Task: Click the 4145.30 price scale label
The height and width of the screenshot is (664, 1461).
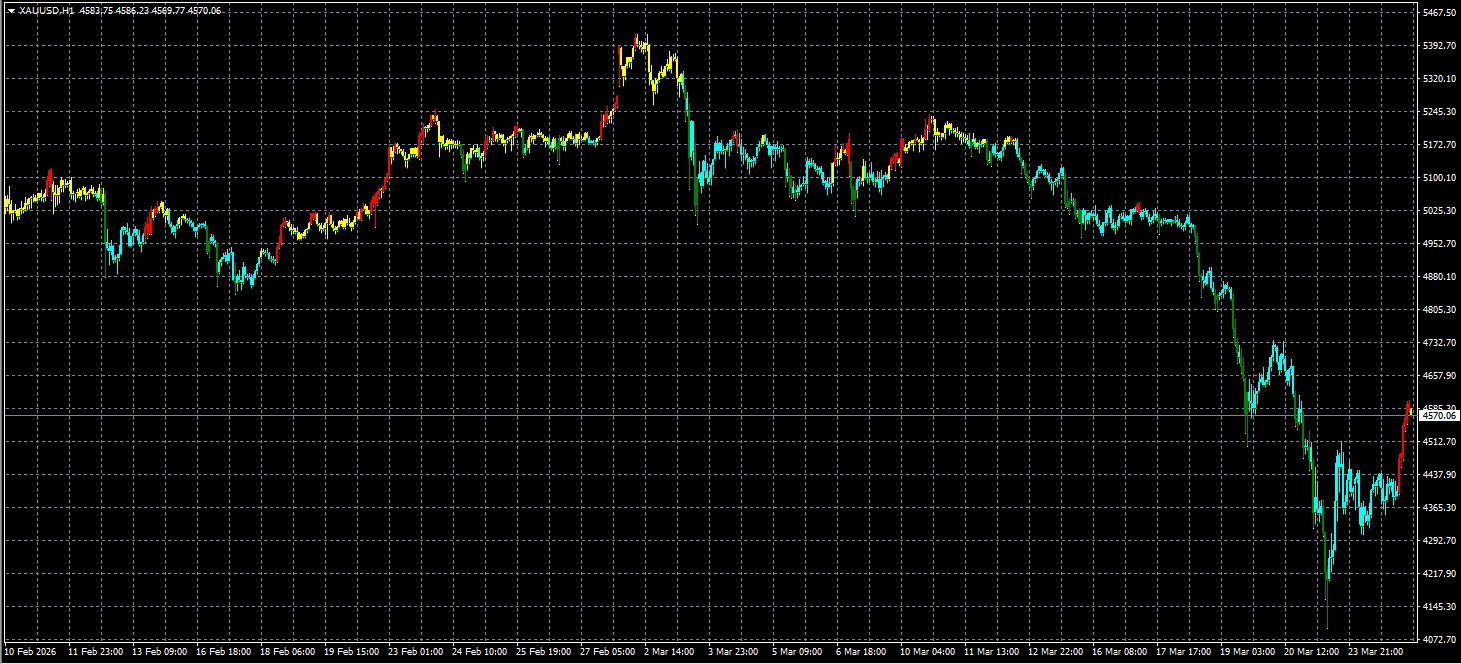Action: pyautogui.click(x=1438, y=607)
